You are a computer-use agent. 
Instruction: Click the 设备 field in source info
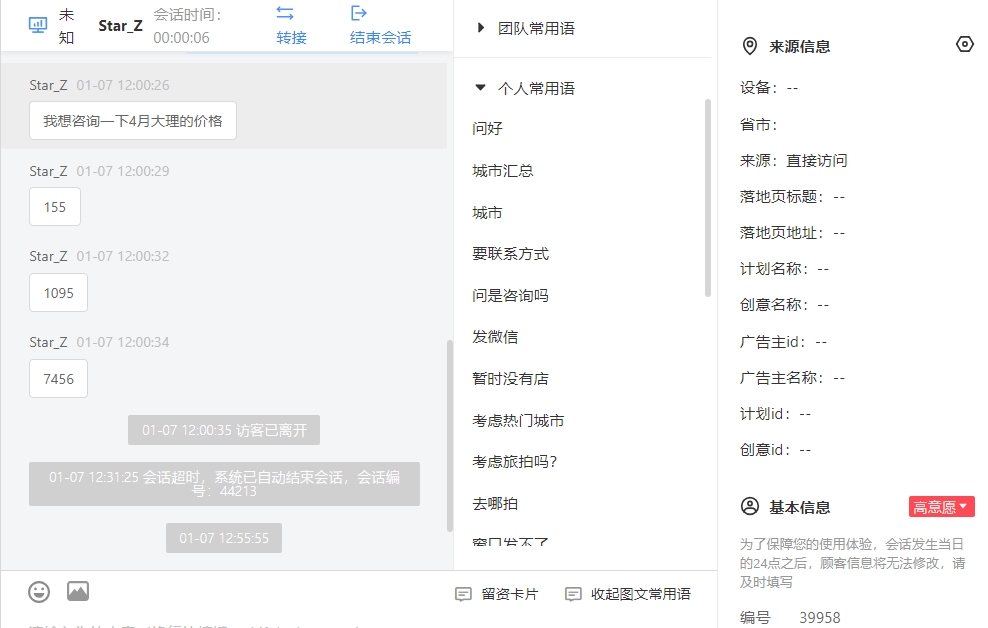769,88
